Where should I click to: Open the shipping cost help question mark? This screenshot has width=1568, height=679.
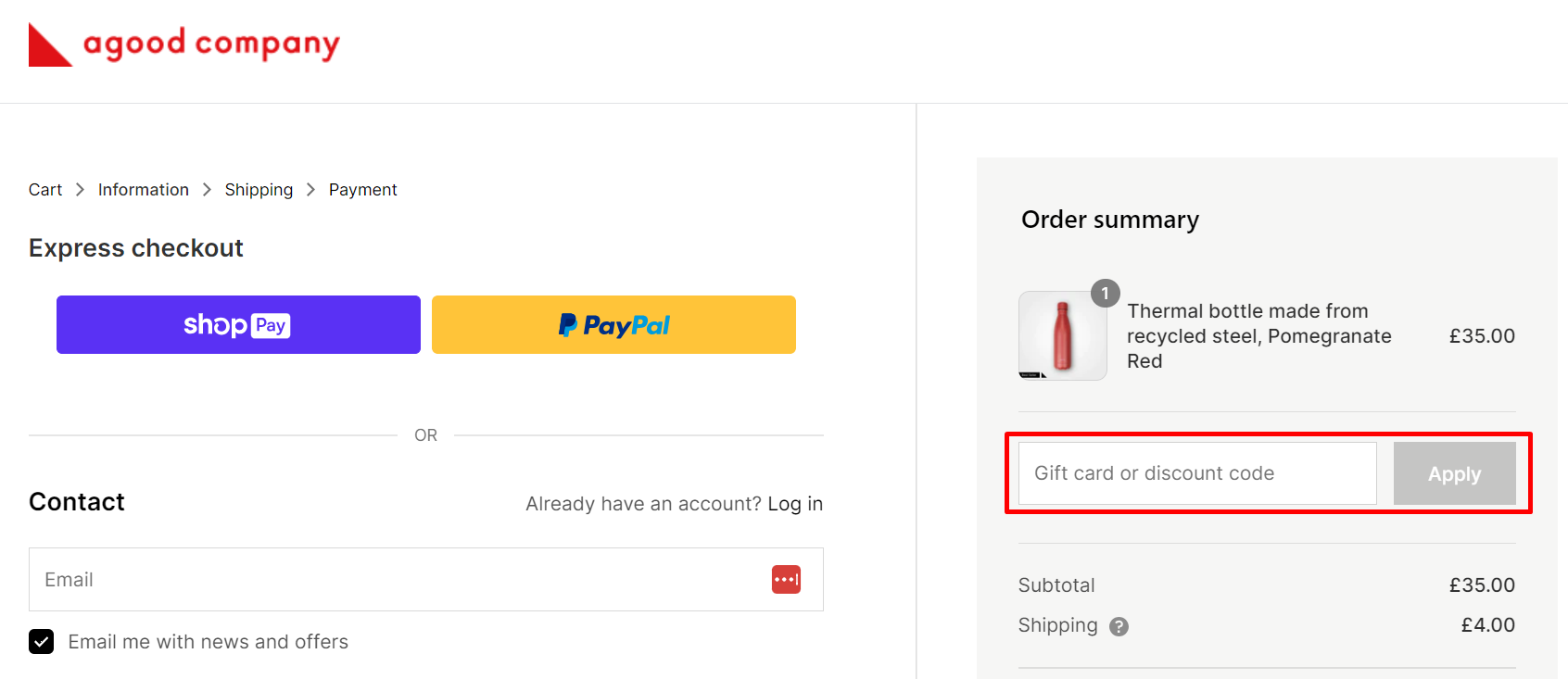pyautogui.click(x=1119, y=626)
